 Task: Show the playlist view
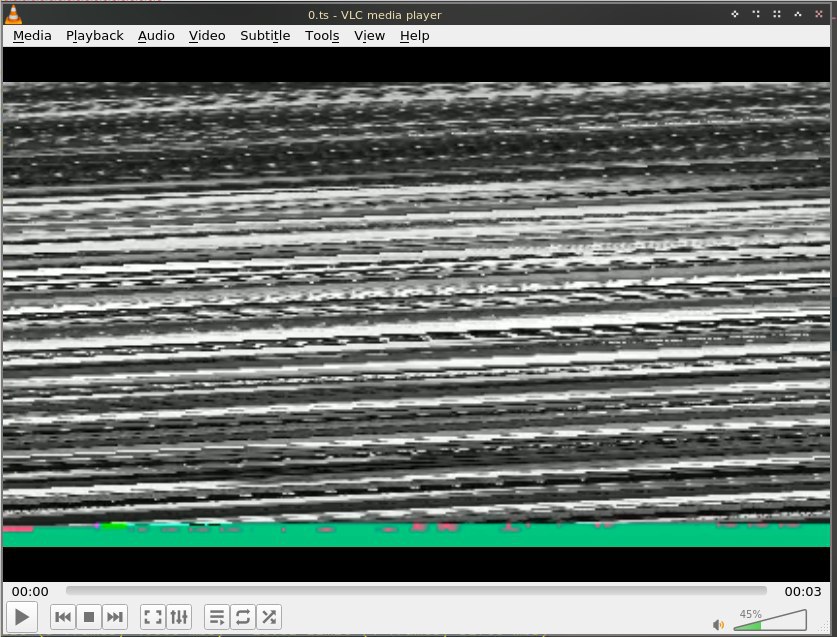[x=217, y=617]
